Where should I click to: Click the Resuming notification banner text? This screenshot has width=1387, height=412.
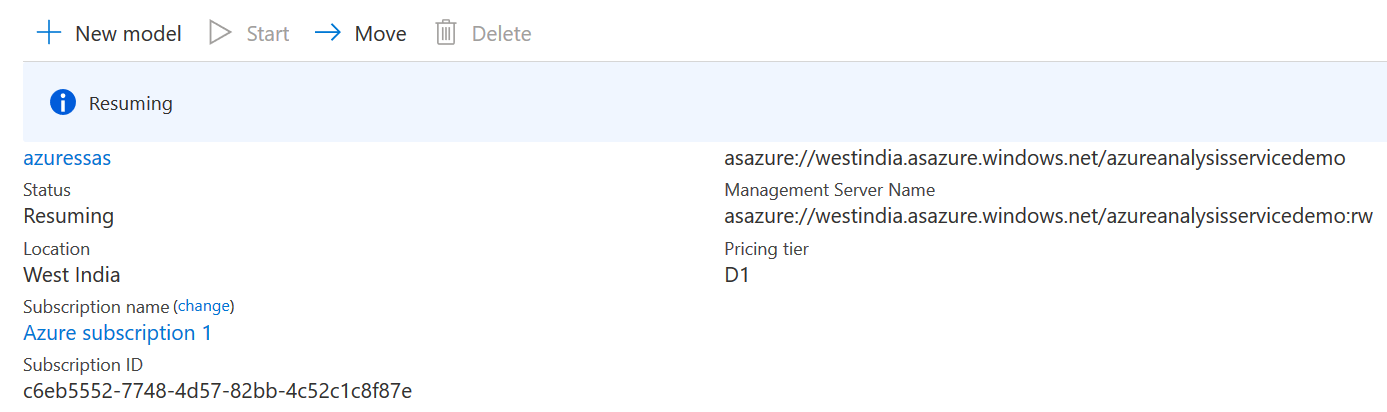pyautogui.click(x=130, y=103)
